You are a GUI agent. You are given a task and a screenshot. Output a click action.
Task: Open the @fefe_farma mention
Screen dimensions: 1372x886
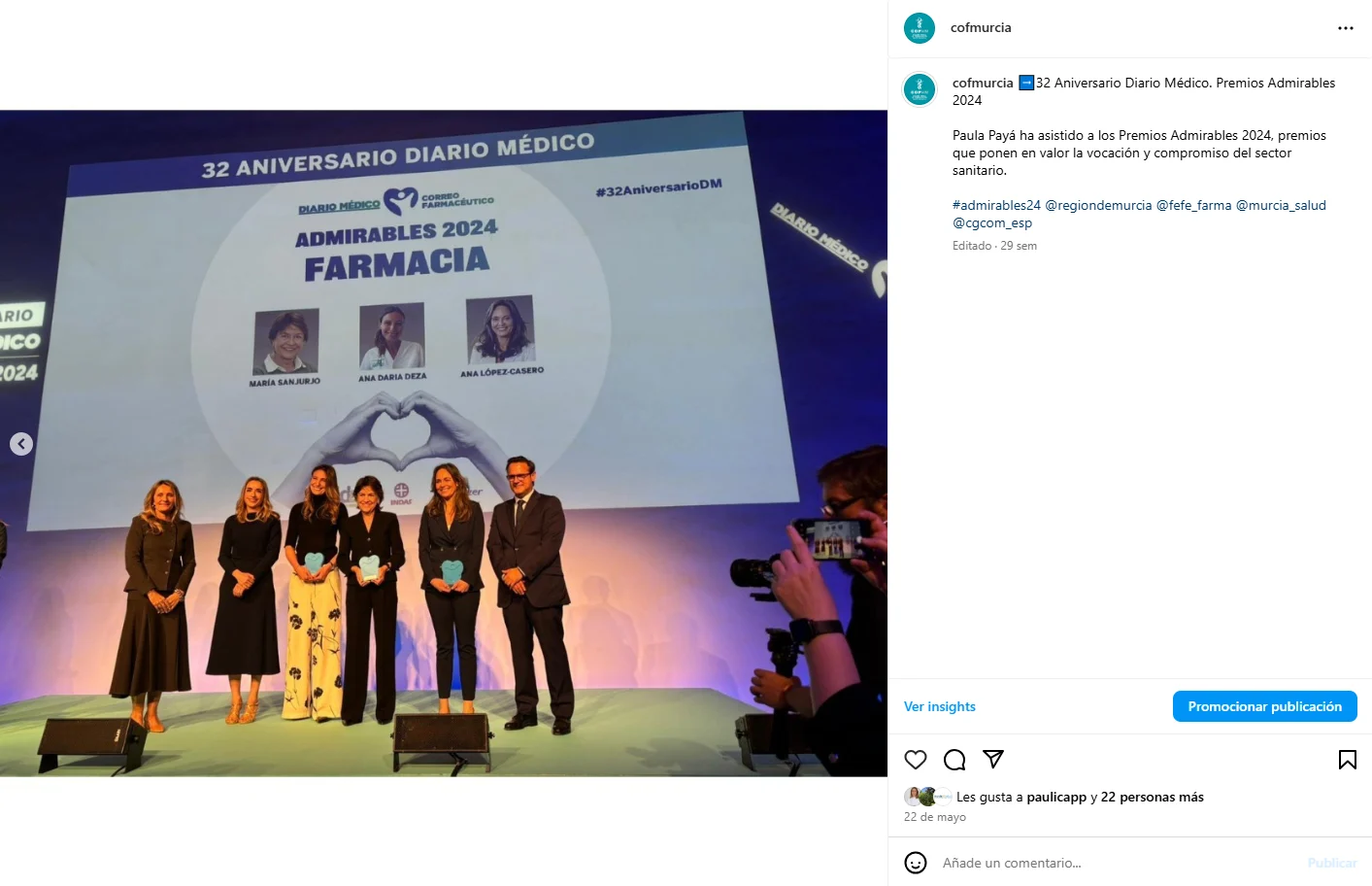point(1194,205)
